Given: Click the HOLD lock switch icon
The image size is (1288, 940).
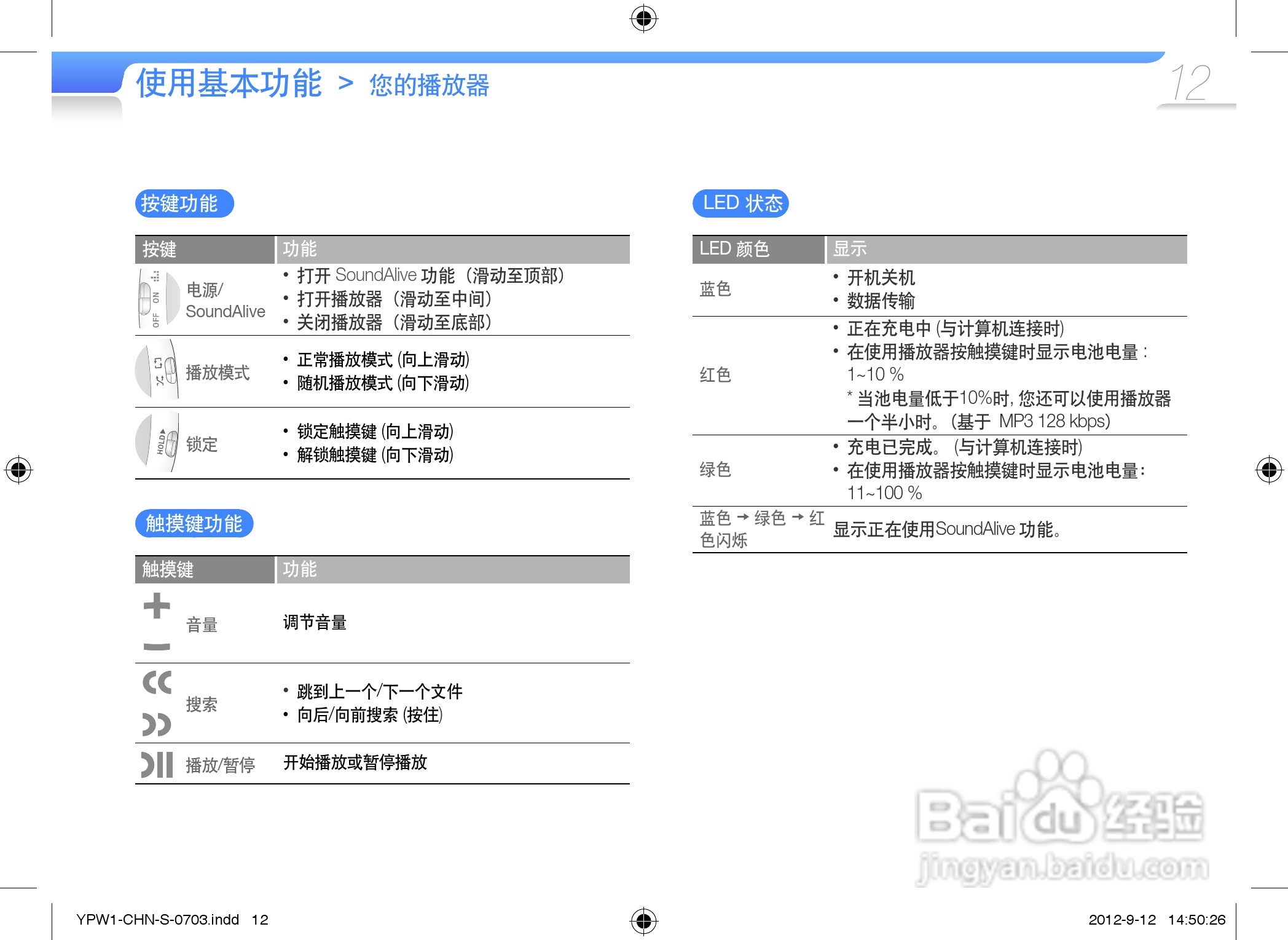Looking at the screenshot, I should click(x=159, y=443).
